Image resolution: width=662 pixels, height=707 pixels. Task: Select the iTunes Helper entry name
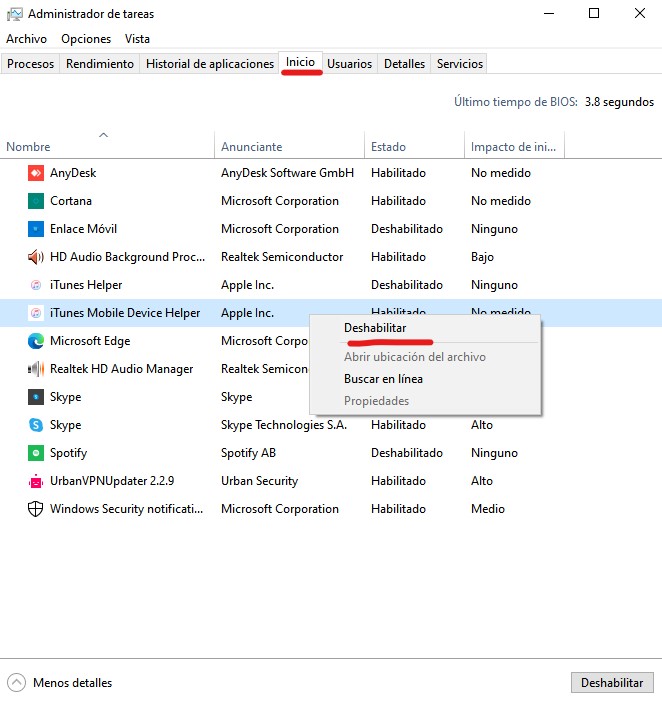pos(86,285)
